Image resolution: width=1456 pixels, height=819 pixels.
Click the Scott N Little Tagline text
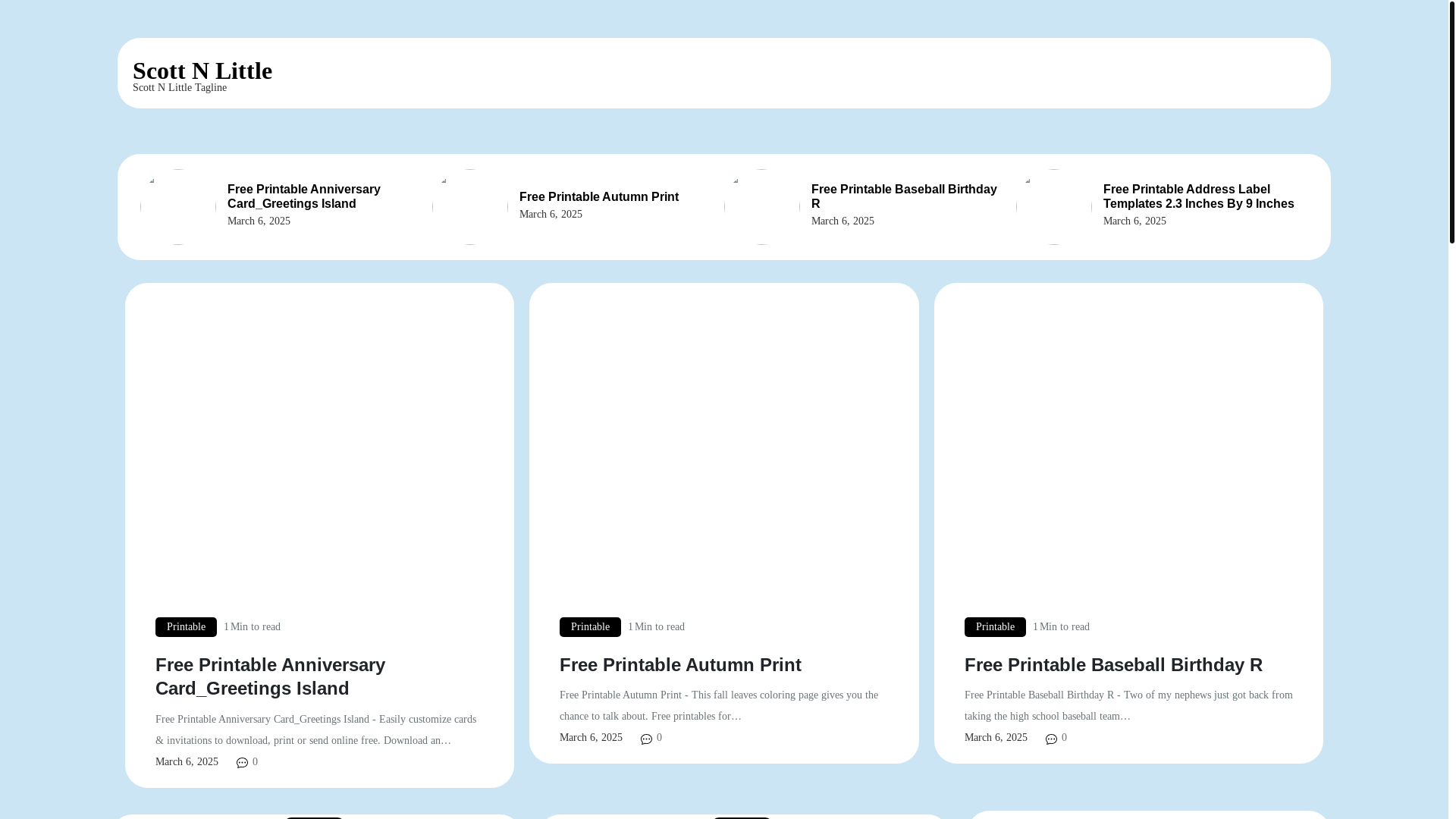[180, 88]
